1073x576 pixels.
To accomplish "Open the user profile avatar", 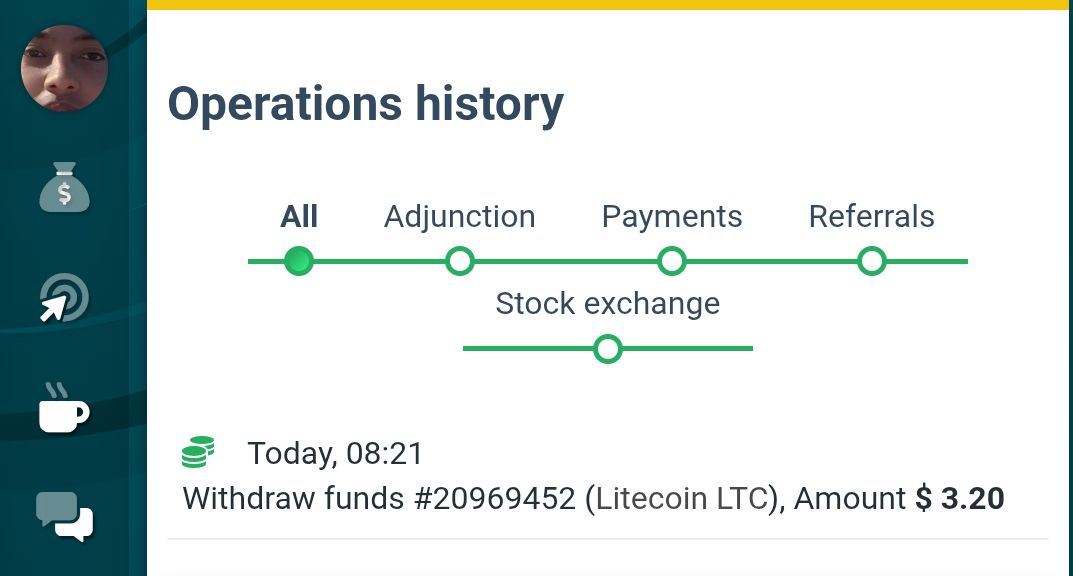I will point(64,68).
